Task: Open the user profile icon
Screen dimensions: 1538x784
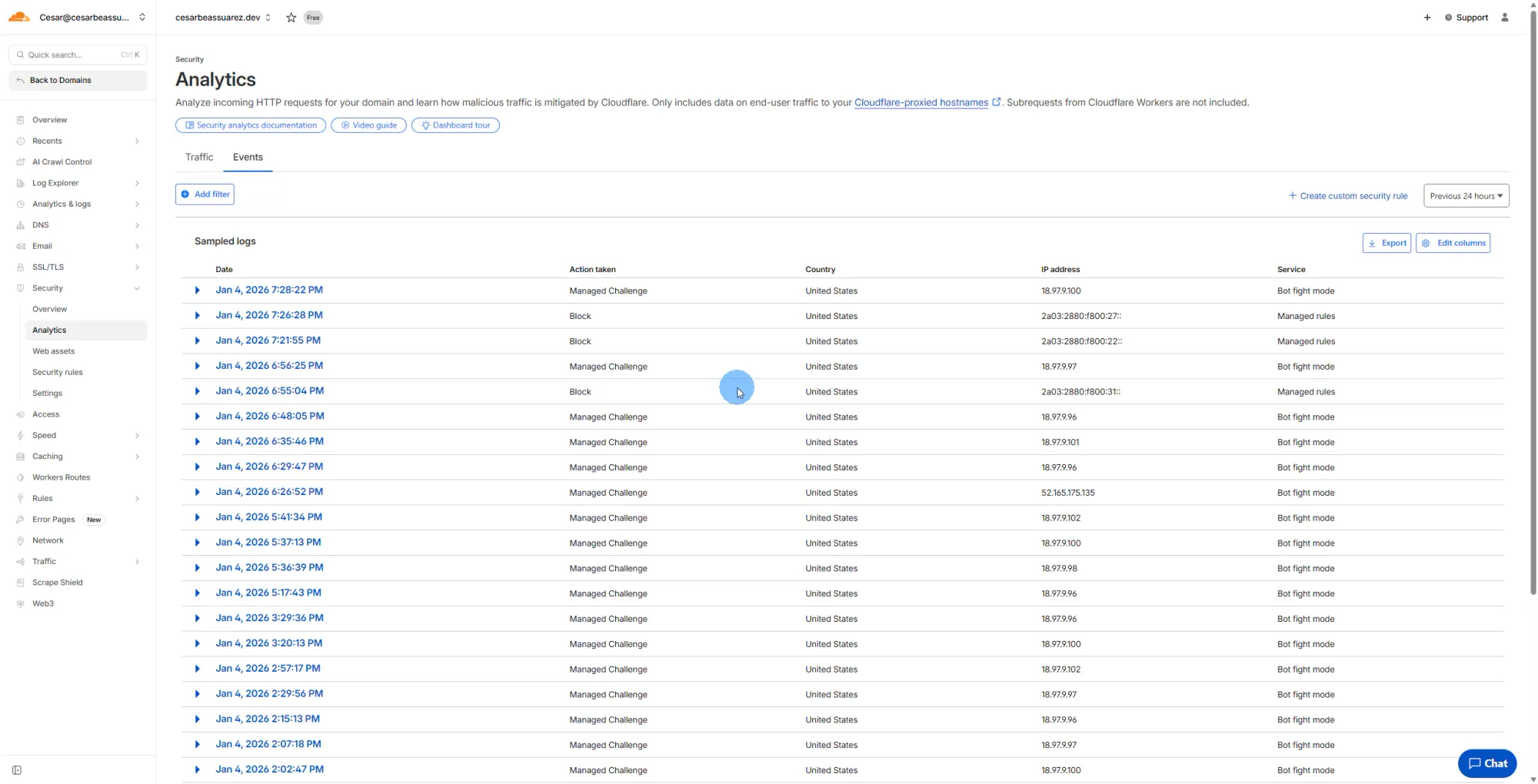Action: (x=1506, y=17)
